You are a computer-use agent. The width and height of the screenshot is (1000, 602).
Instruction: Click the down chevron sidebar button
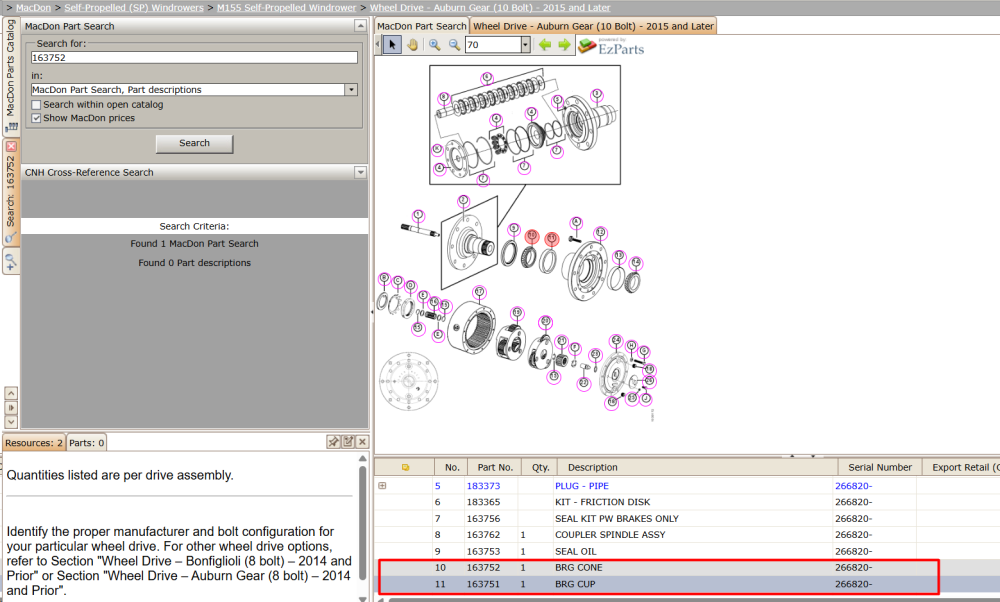click(x=11, y=422)
